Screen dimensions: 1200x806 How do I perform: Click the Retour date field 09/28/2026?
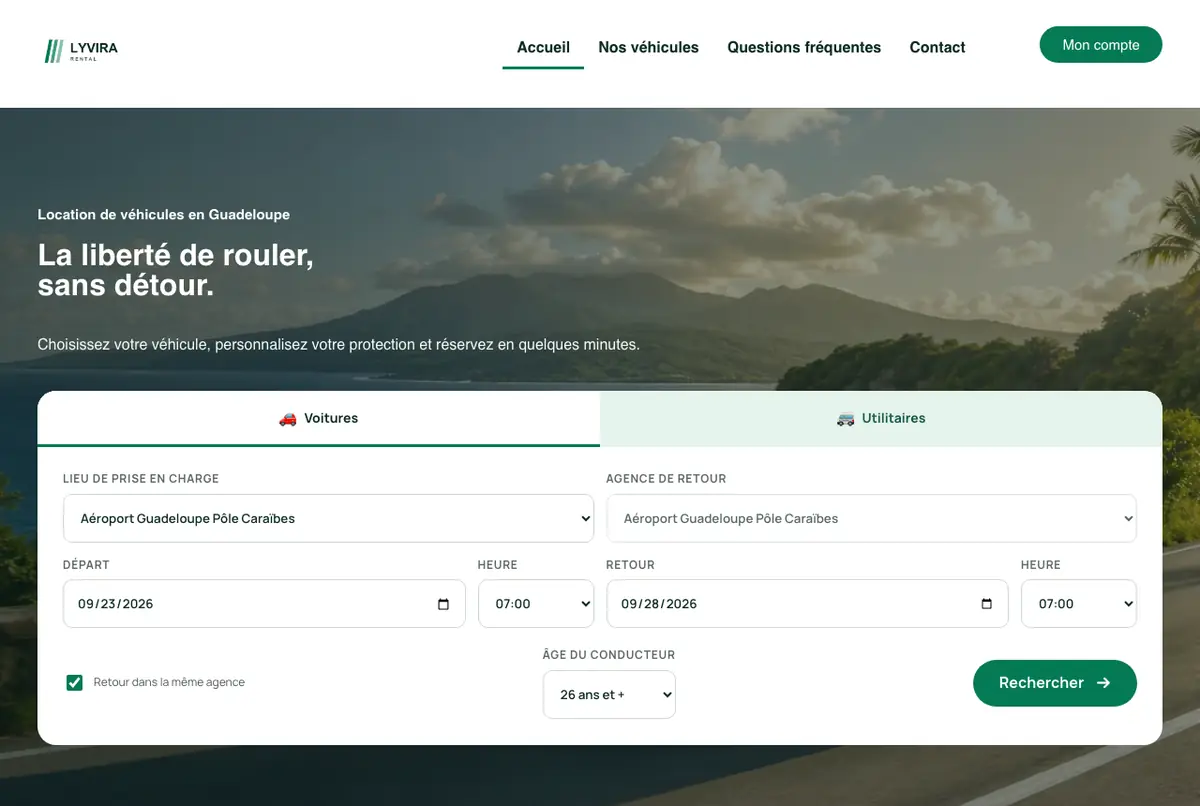[x=807, y=604]
